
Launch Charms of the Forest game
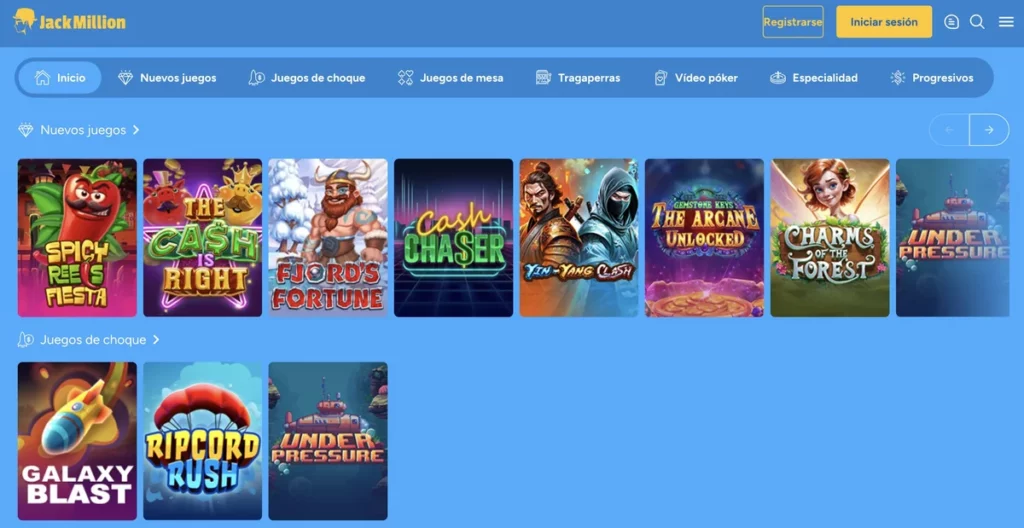point(829,238)
